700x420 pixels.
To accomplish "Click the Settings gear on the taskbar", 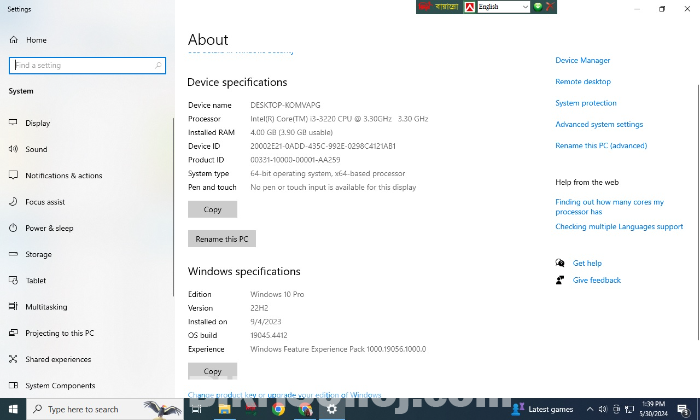I will [332, 409].
